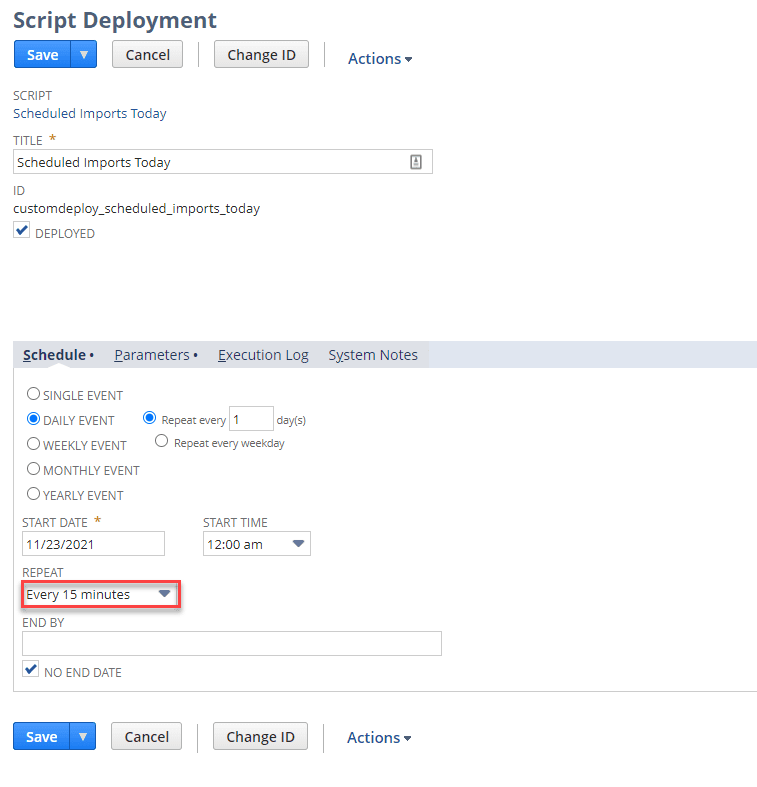This screenshot has width=757, height=787.
Task: Open the System Notes tab
Action: point(373,355)
